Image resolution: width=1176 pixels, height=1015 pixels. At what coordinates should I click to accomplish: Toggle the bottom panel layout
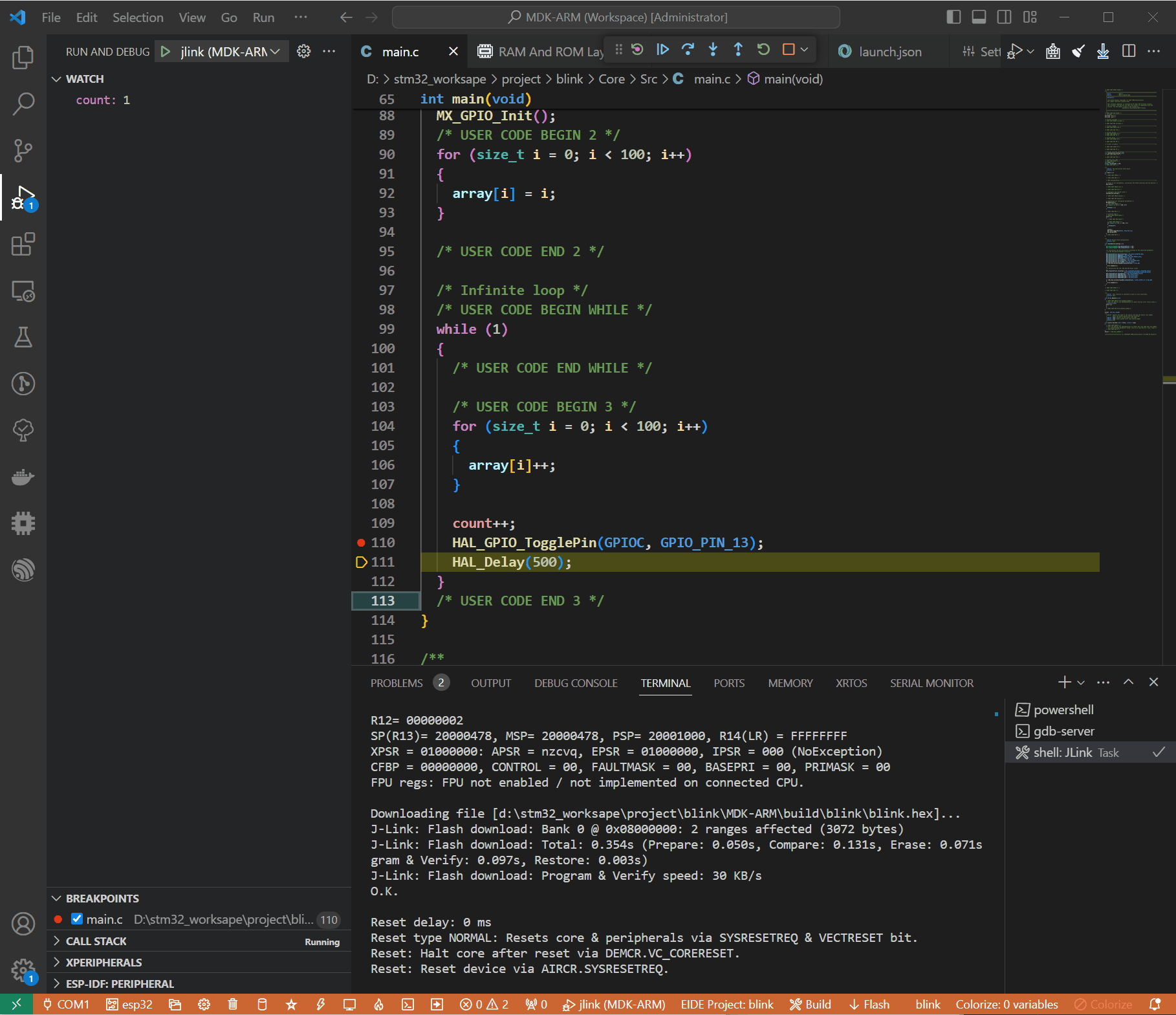(979, 17)
